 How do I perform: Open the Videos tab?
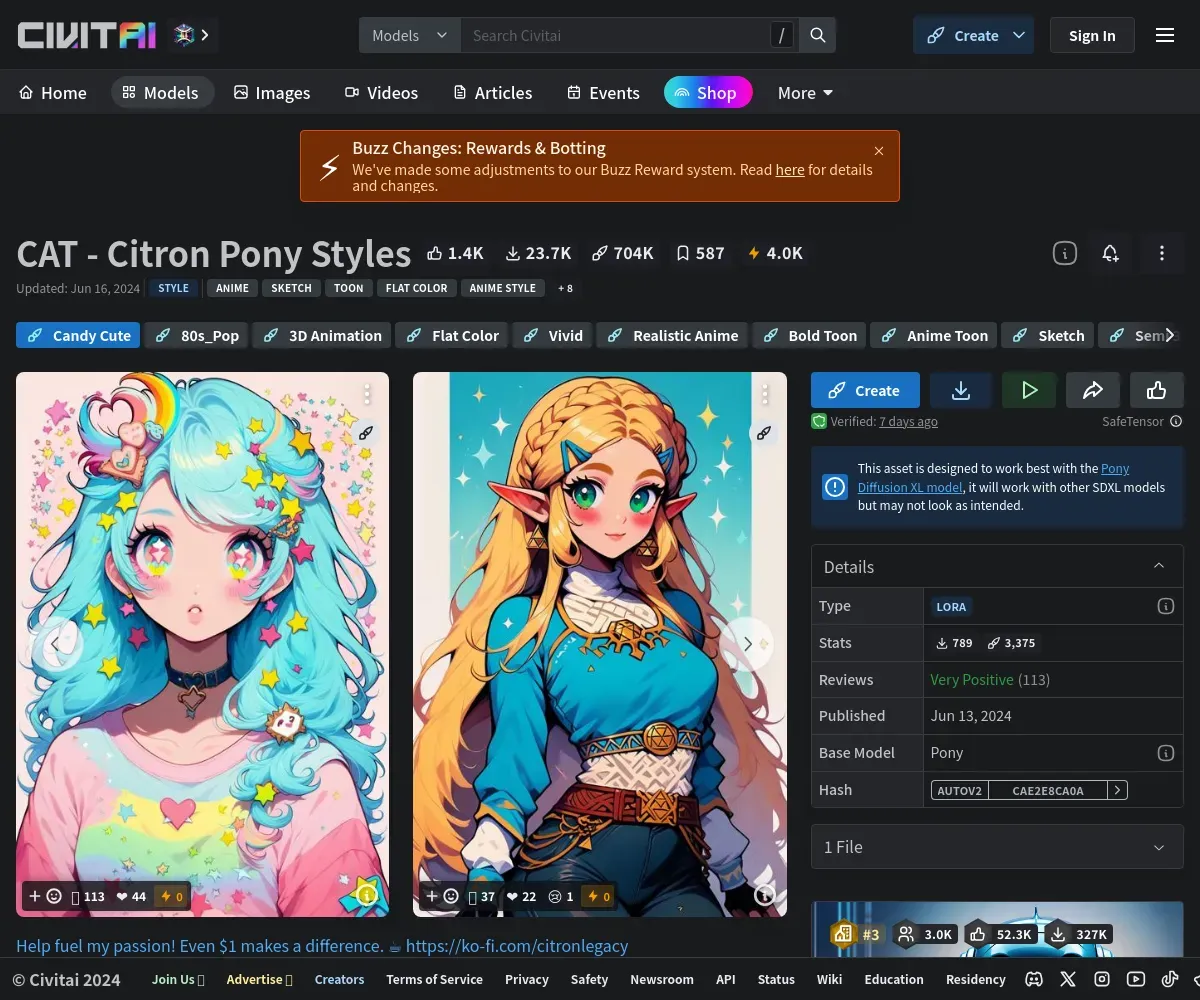382,93
